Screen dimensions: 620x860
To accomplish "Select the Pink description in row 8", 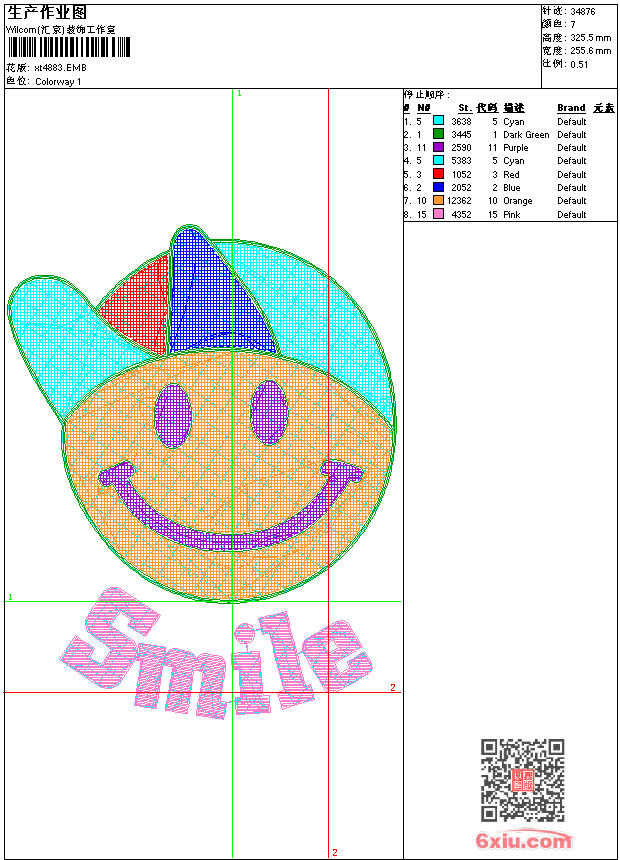I will [x=511, y=214].
